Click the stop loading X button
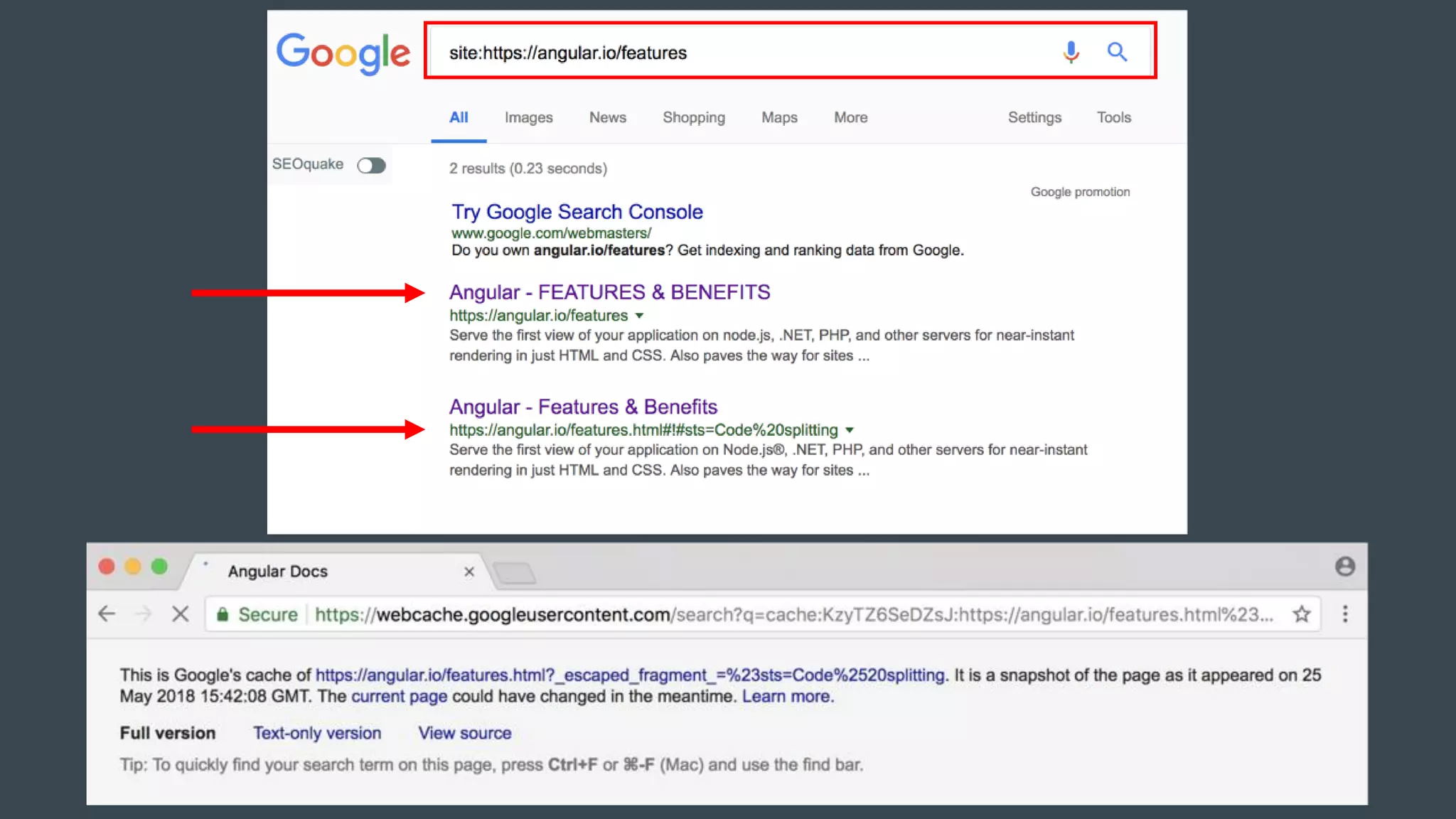This screenshot has height=819, width=1456. pos(181,614)
